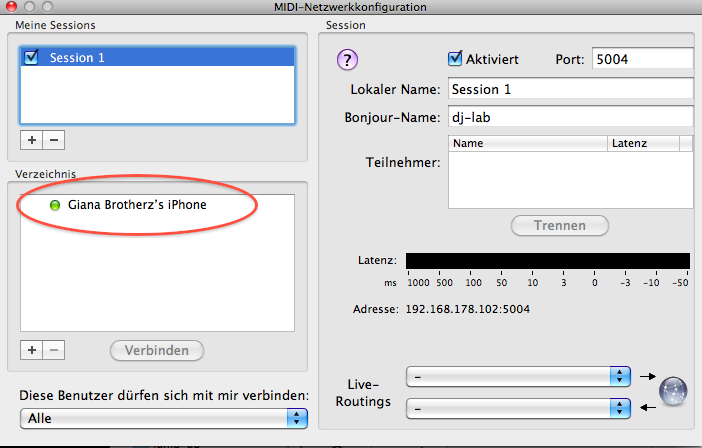Disable the Aktiviert checkbox
This screenshot has height=448, width=702.
pyautogui.click(x=456, y=59)
